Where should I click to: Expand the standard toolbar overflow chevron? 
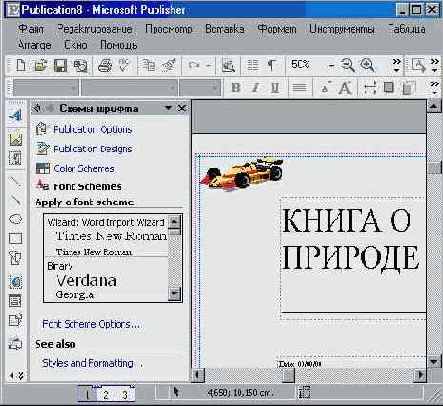tap(396, 65)
